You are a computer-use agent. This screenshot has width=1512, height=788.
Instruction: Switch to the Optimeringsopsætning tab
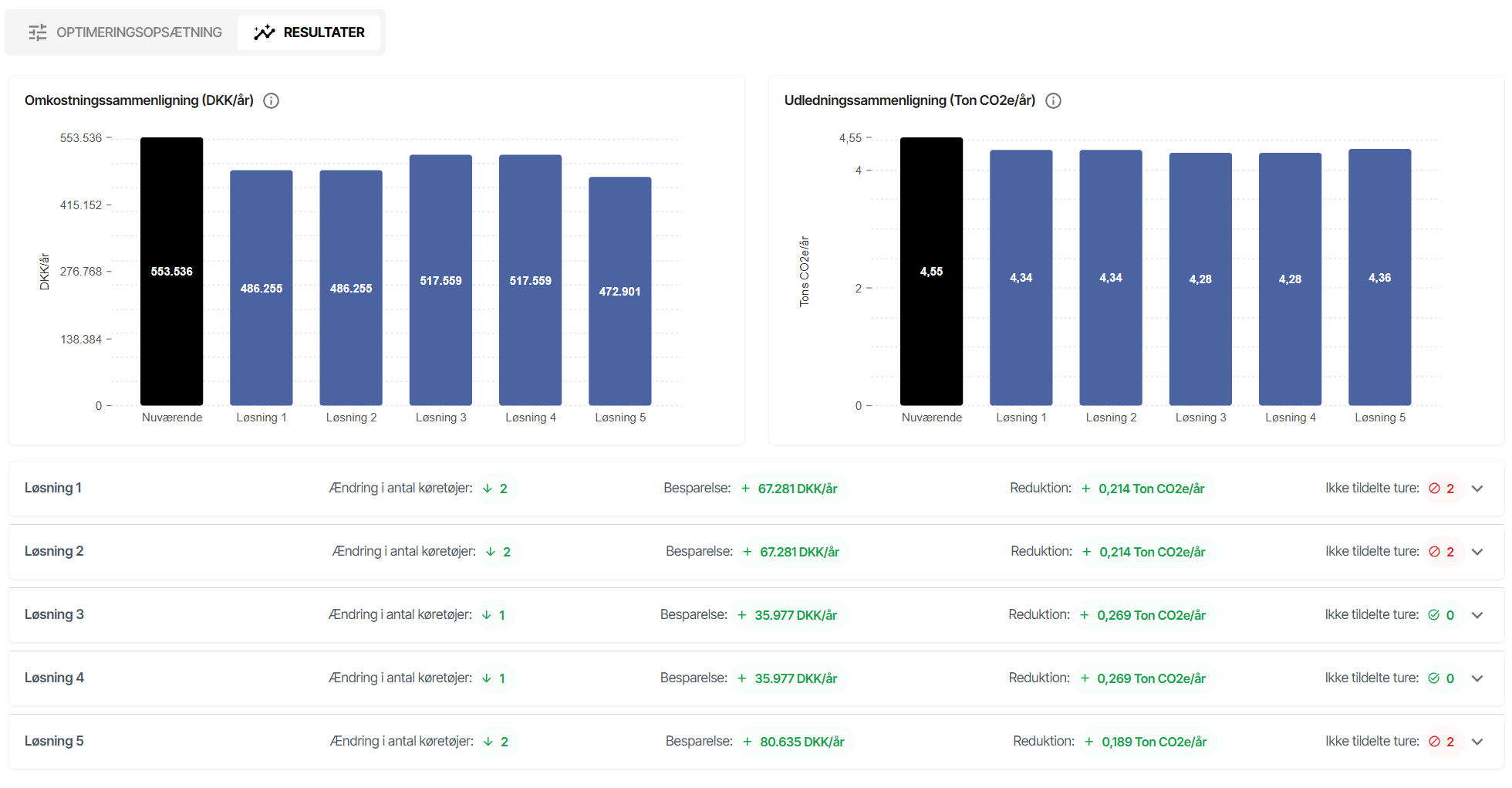(x=126, y=32)
